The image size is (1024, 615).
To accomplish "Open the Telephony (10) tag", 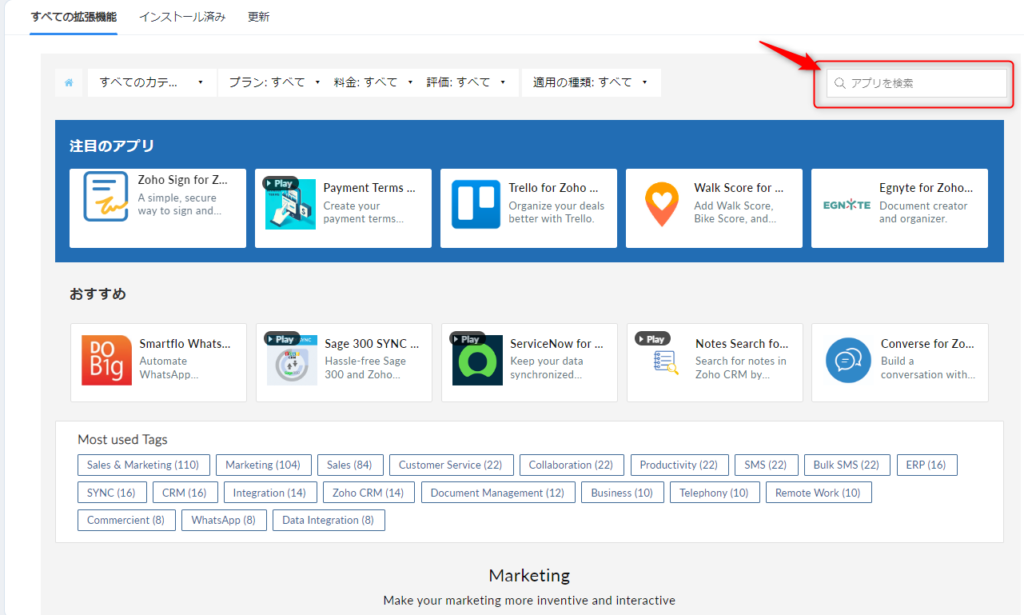I will tap(714, 492).
